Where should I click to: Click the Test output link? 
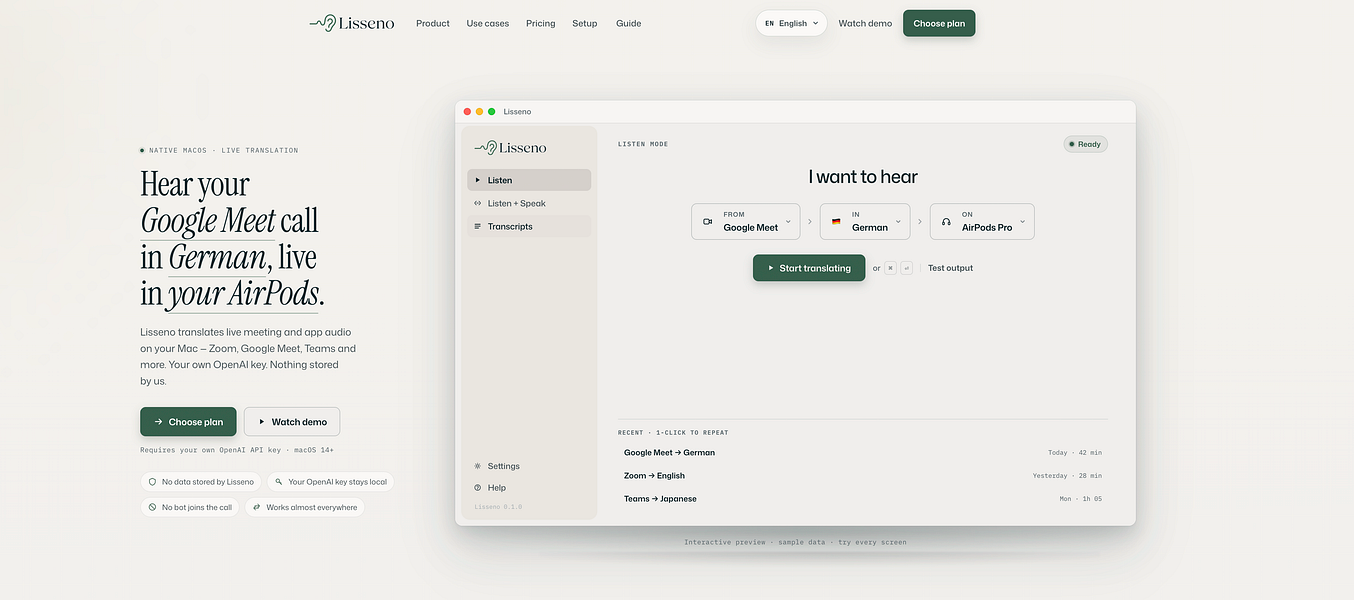(950, 268)
